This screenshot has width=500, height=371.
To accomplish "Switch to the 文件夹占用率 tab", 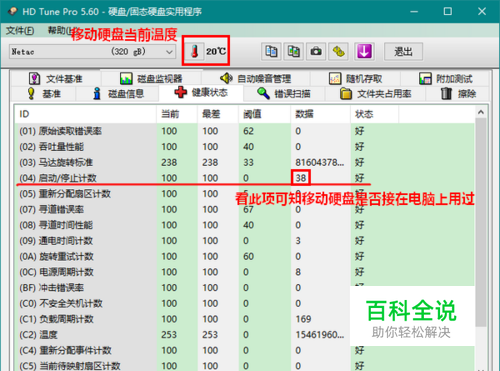I will pos(375,94).
